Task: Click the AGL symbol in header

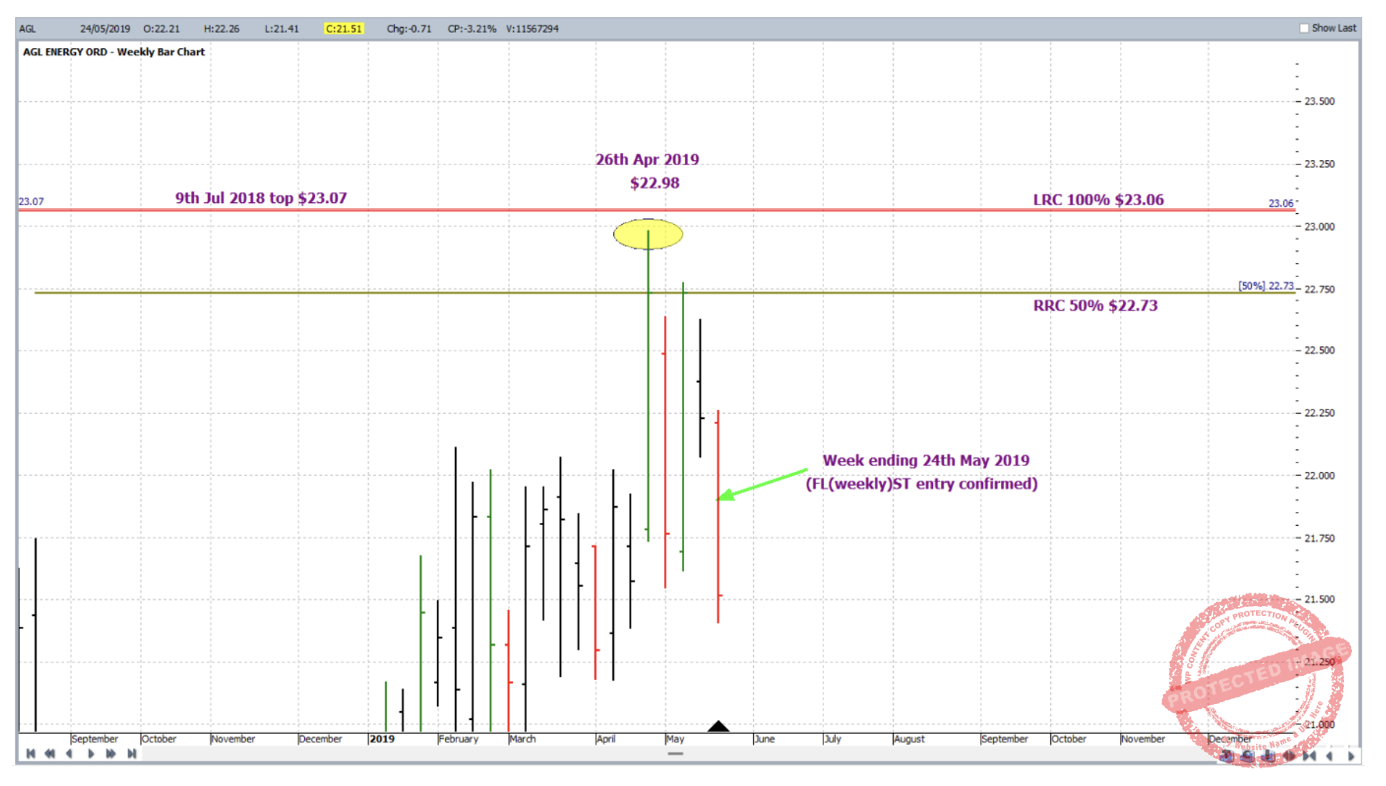Action: (28, 29)
